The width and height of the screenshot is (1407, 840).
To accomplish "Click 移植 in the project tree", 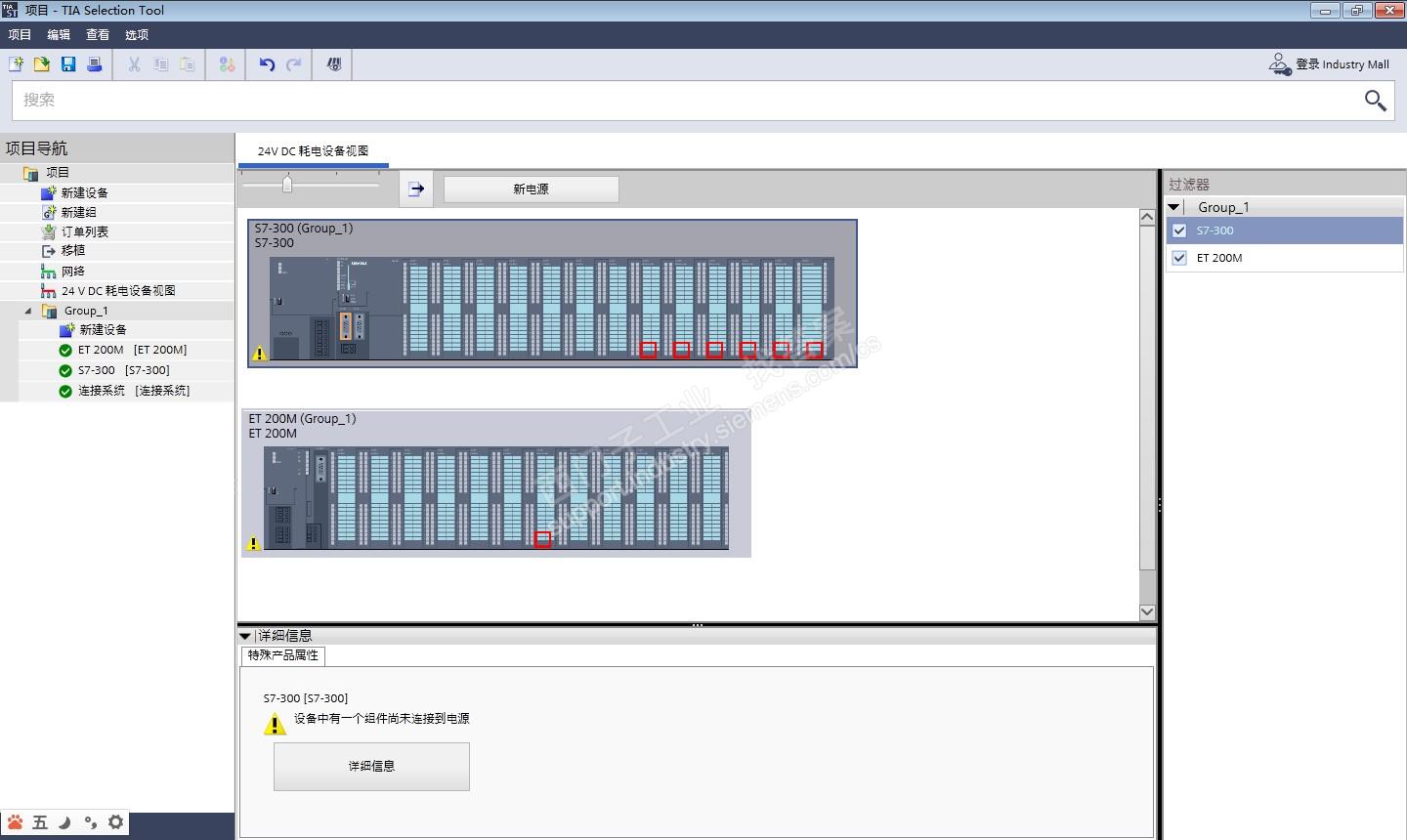I will point(73,251).
